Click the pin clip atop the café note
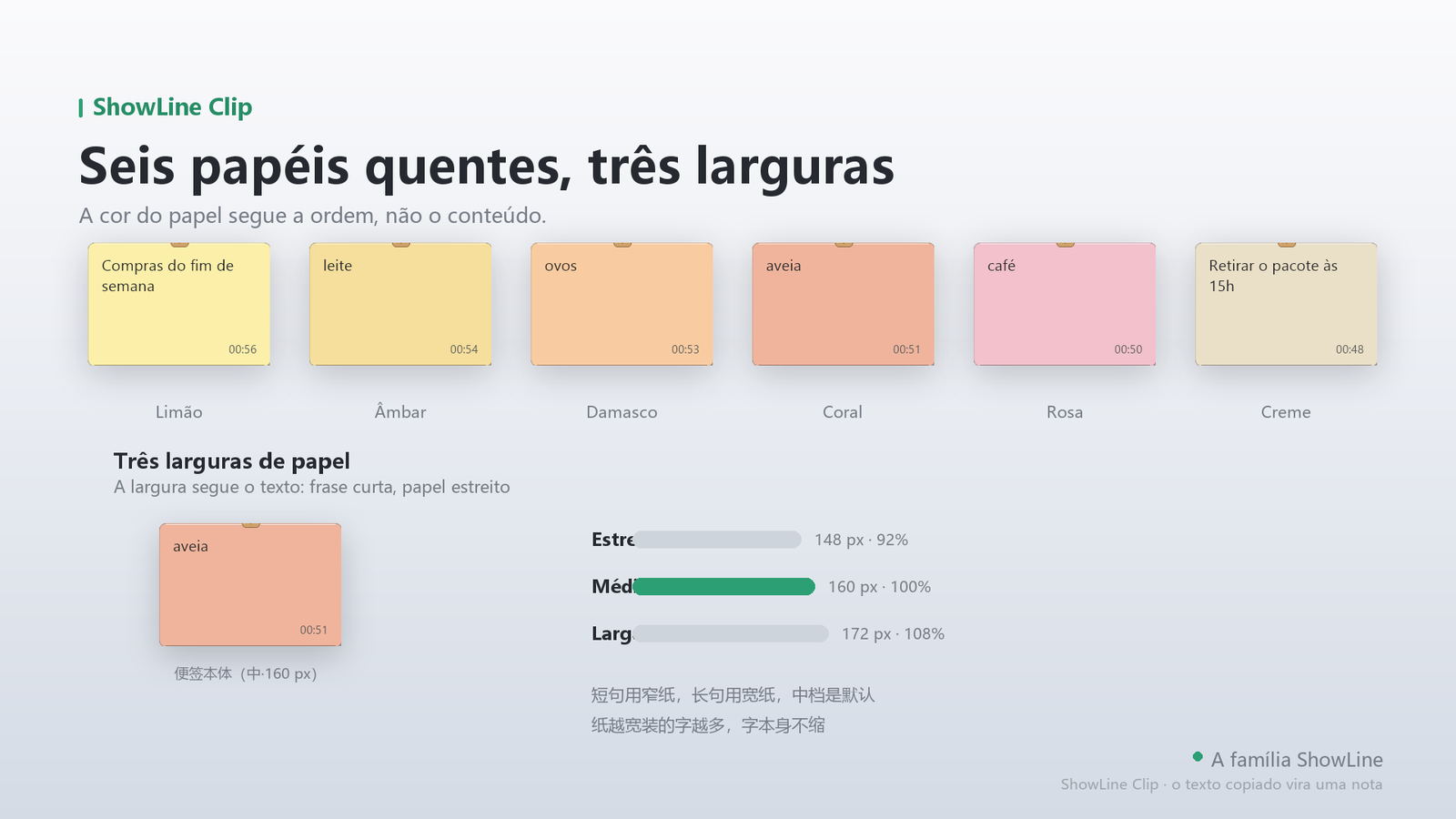Image resolution: width=1456 pixels, height=819 pixels. pos(1065,245)
